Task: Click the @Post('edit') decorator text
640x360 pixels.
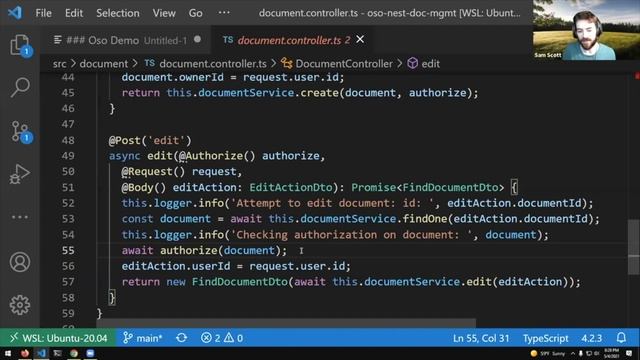Action: 150,140
